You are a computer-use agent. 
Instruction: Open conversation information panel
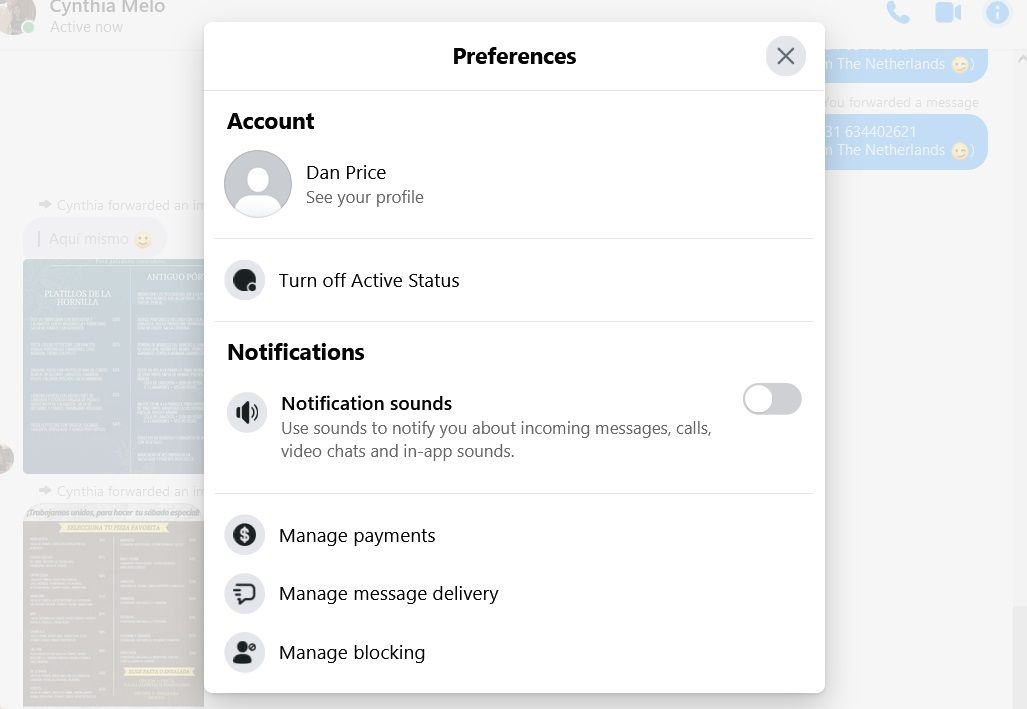pos(997,13)
